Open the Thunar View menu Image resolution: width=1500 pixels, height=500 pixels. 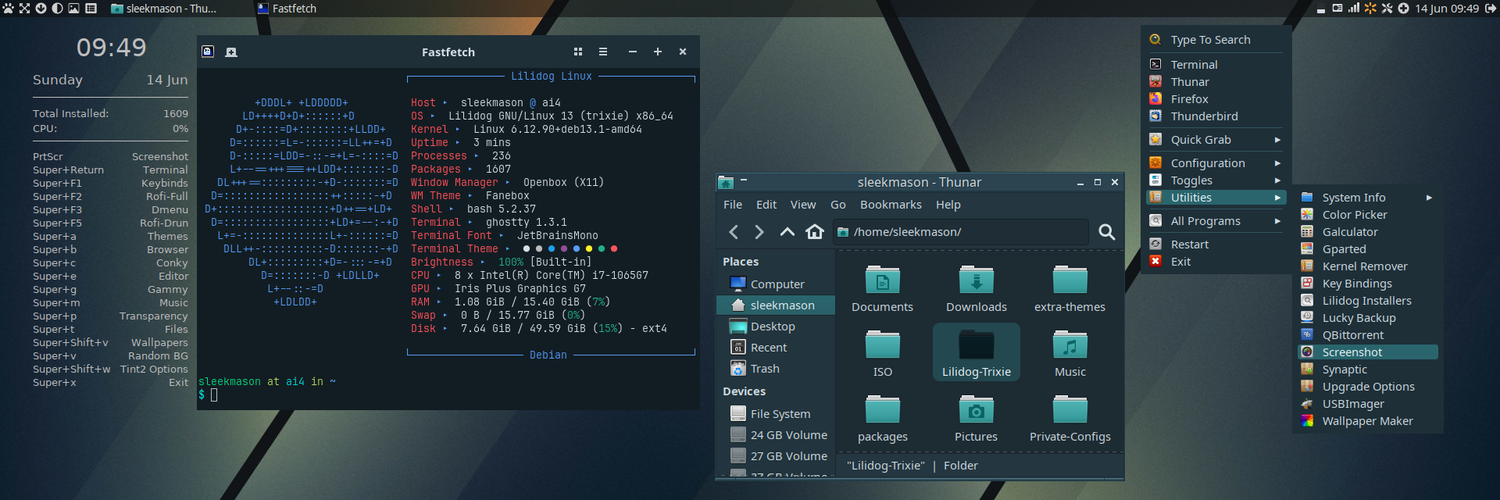point(803,204)
